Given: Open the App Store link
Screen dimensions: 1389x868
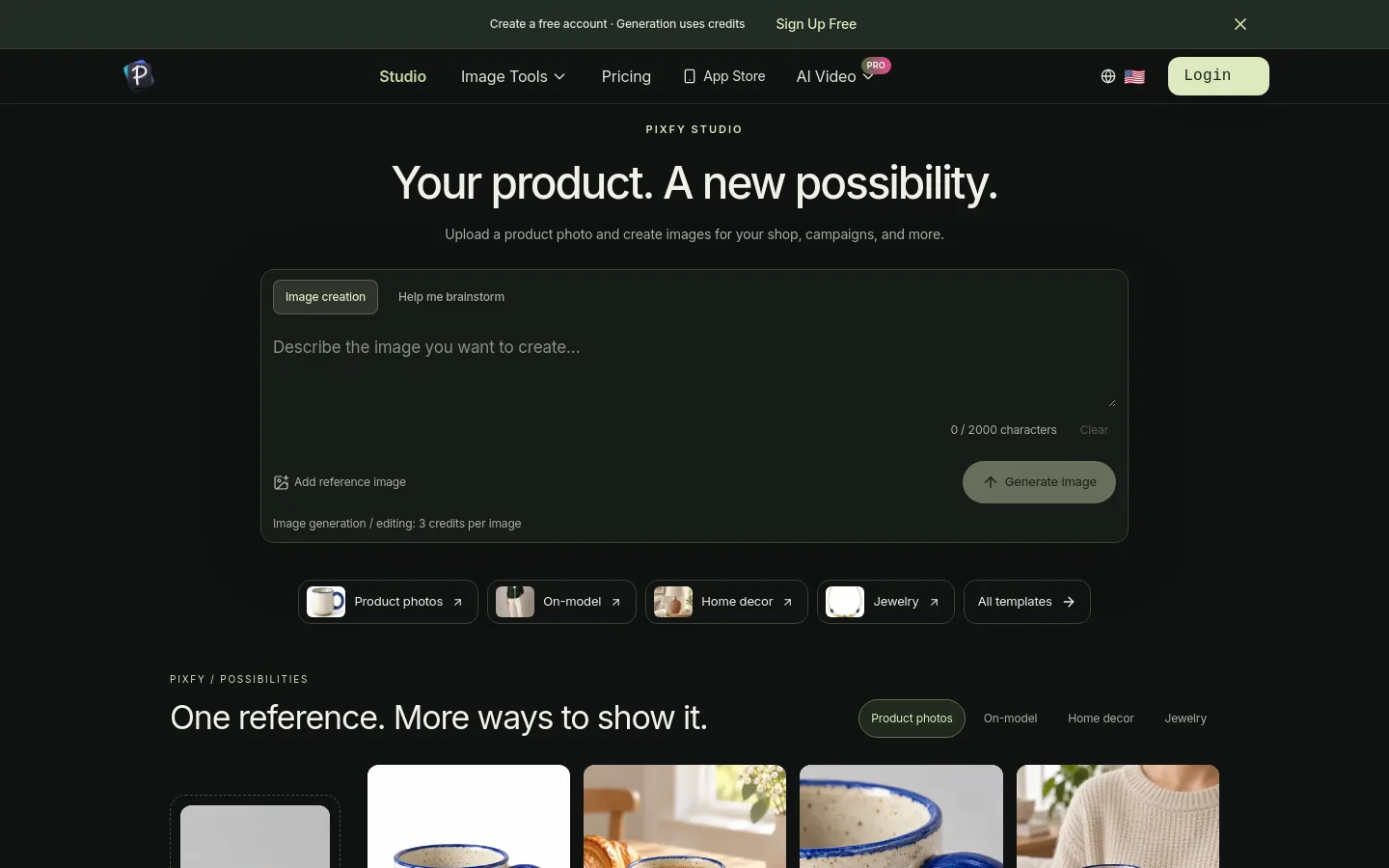Looking at the screenshot, I should pyautogui.click(x=724, y=76).
